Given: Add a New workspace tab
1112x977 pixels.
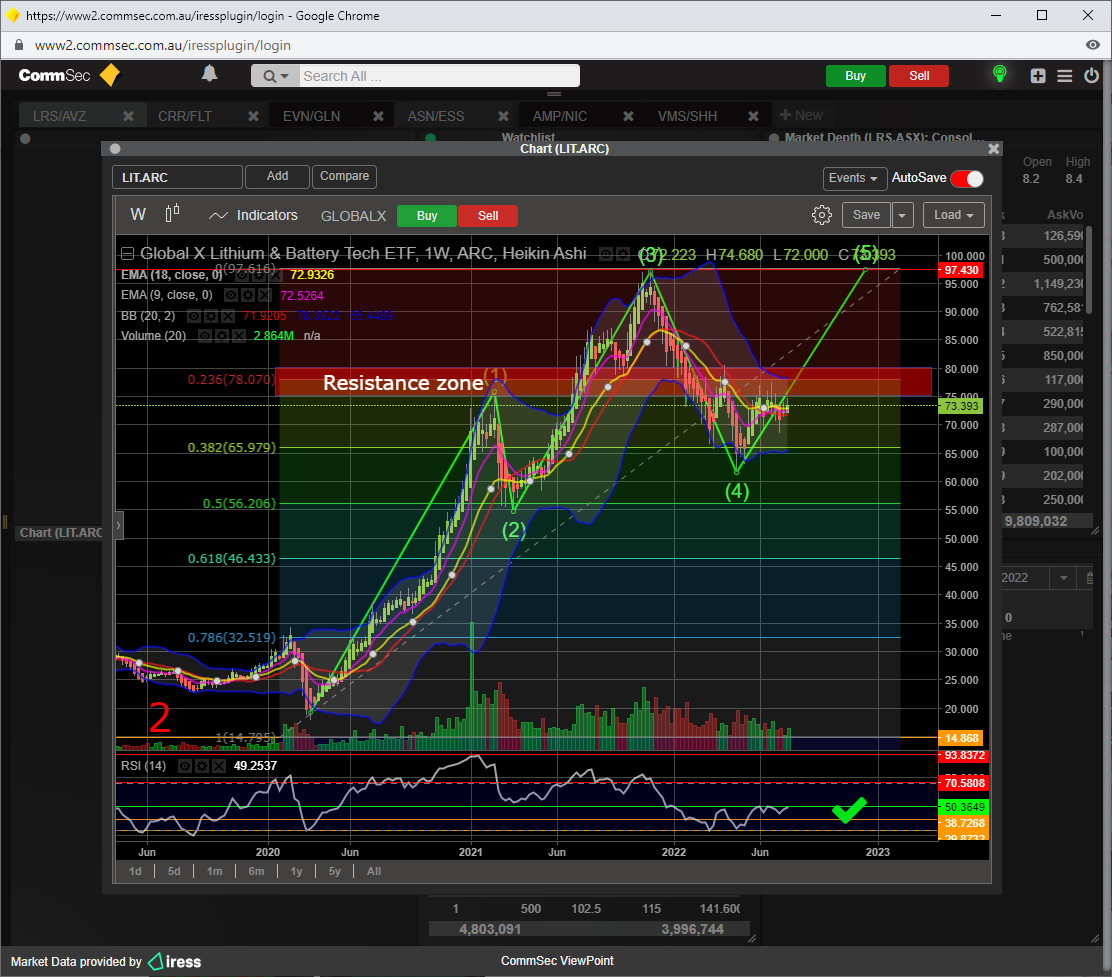Looking at the screenshot, I should 801,115.
